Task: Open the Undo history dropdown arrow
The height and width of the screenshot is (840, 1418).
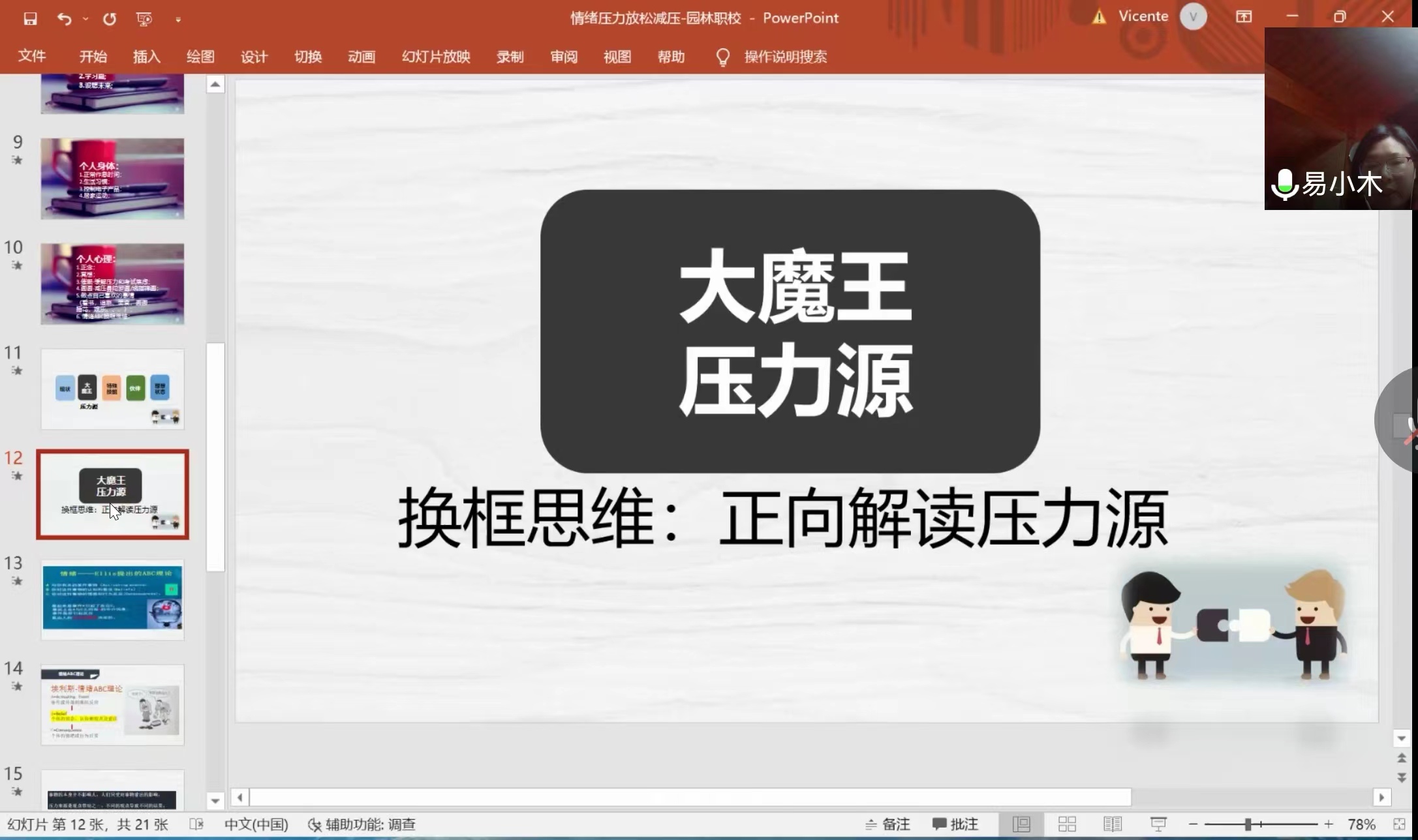Action: pos(85,19)
